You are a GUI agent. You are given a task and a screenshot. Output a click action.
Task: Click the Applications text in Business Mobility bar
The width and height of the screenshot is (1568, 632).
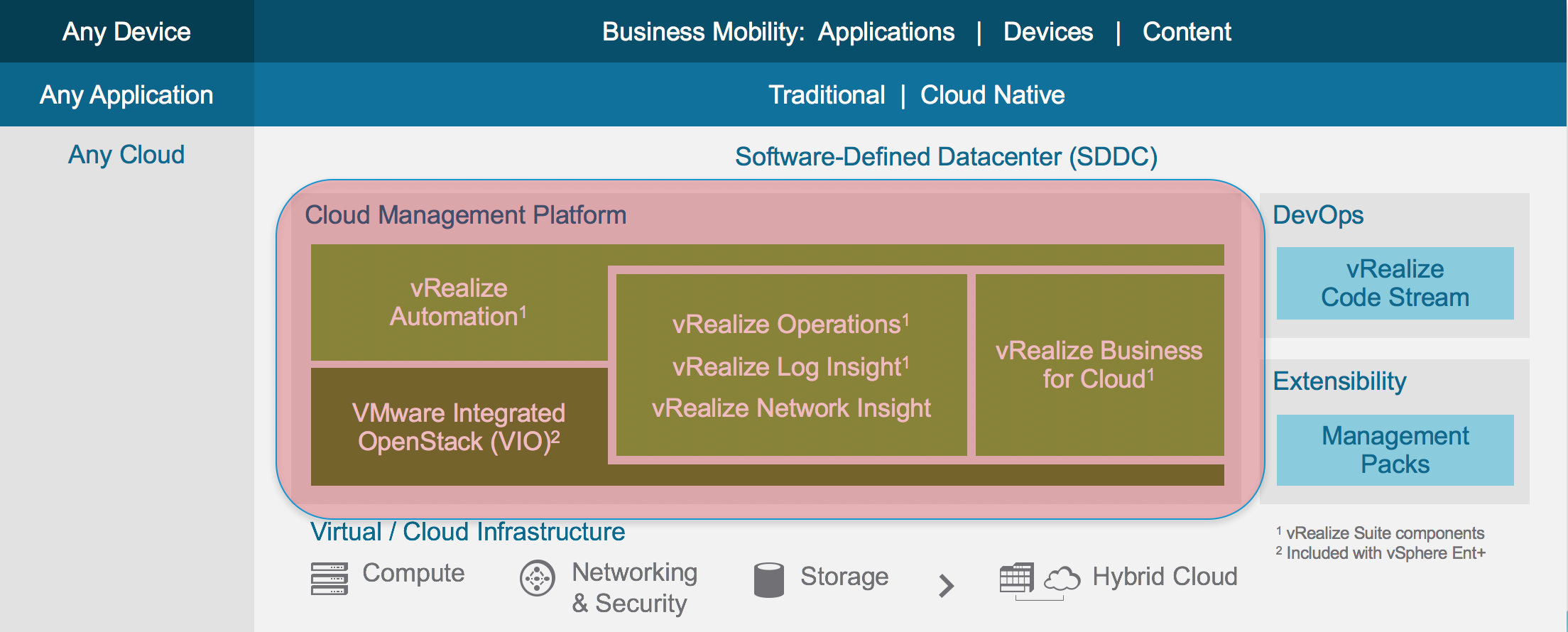[x=886, y=32]
